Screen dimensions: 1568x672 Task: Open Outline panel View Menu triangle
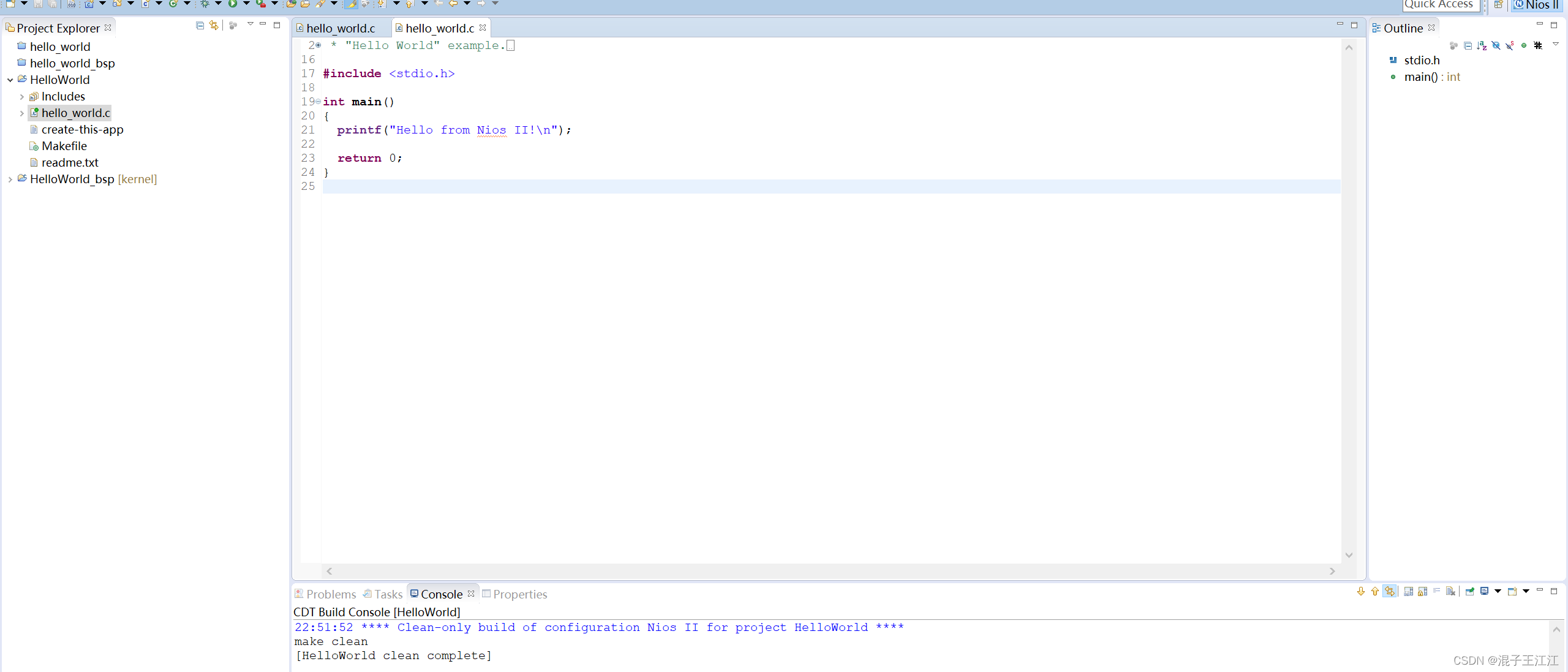coord(1555,44)
